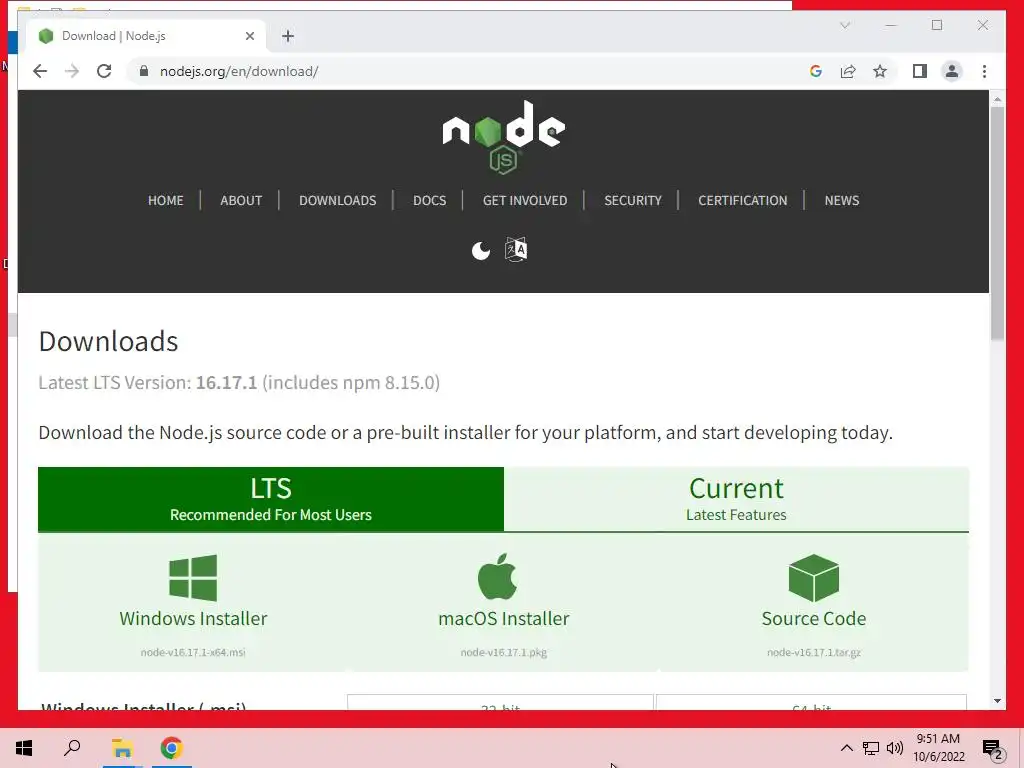This screenshot has height=768, width=1024.
Task: Click node-v16.17.1-x64.msi filename
Action: click(x=193, y=652)
